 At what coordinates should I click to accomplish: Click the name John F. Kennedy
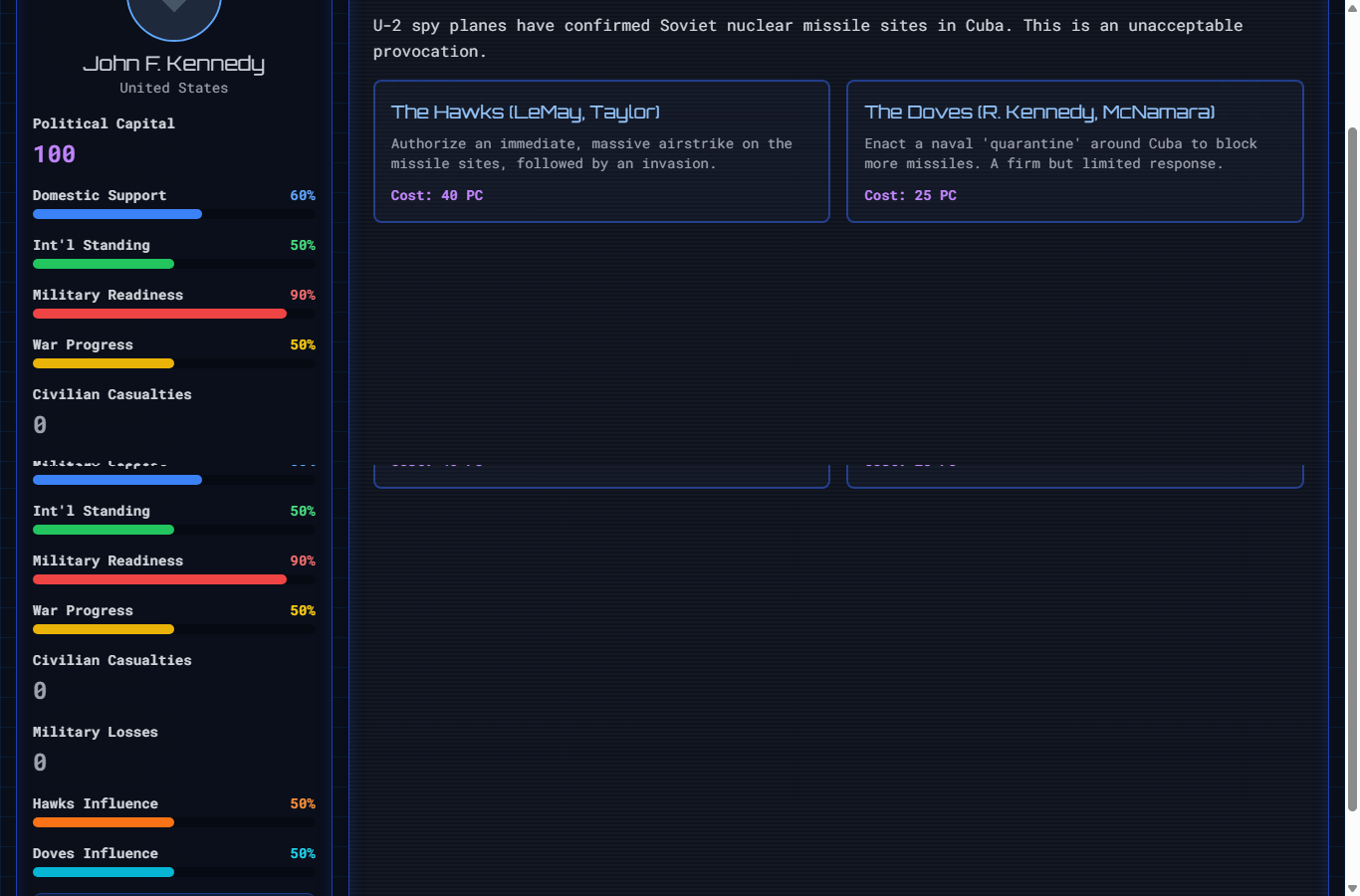(174, 64)
